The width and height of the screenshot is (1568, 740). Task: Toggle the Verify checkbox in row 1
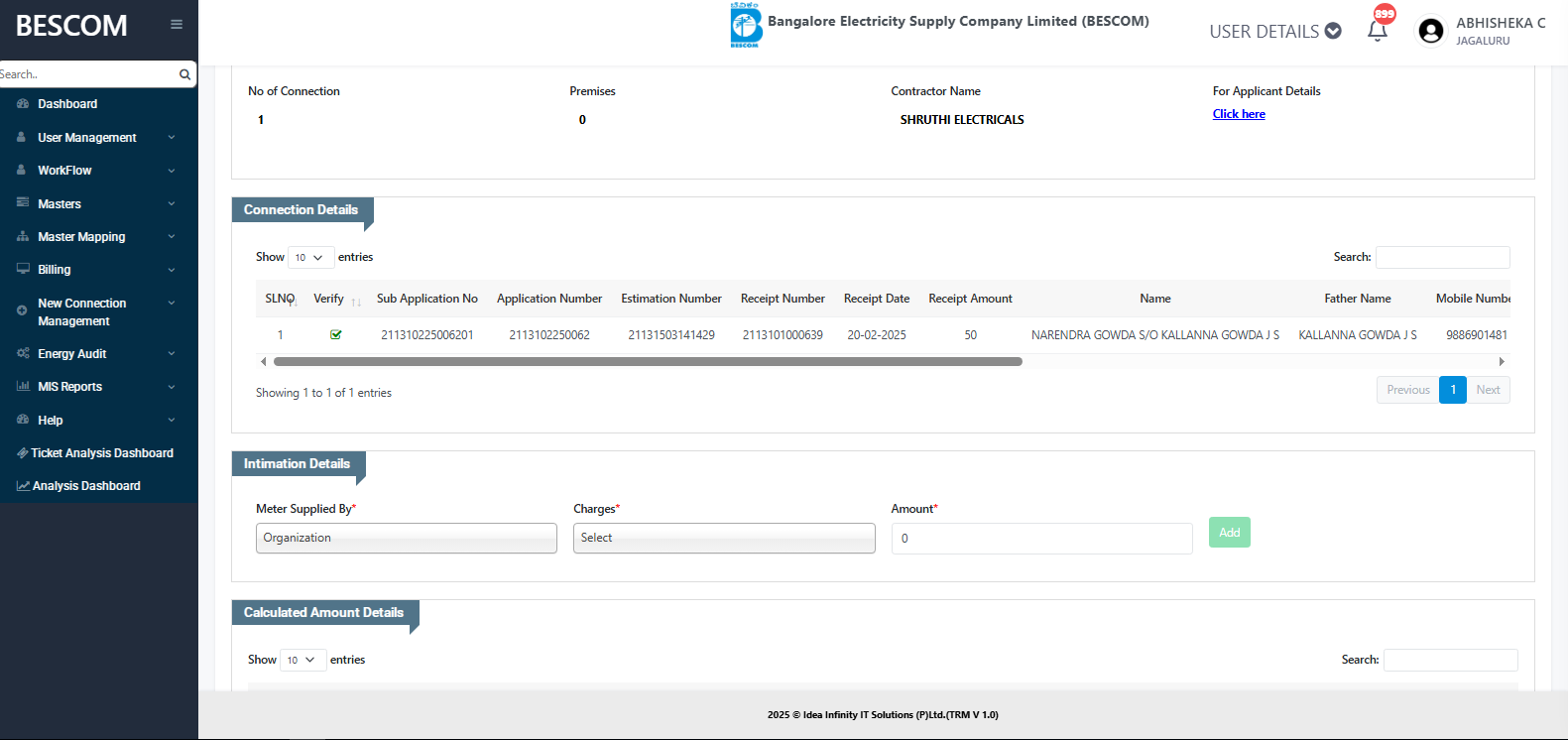(x=336, y=334)
